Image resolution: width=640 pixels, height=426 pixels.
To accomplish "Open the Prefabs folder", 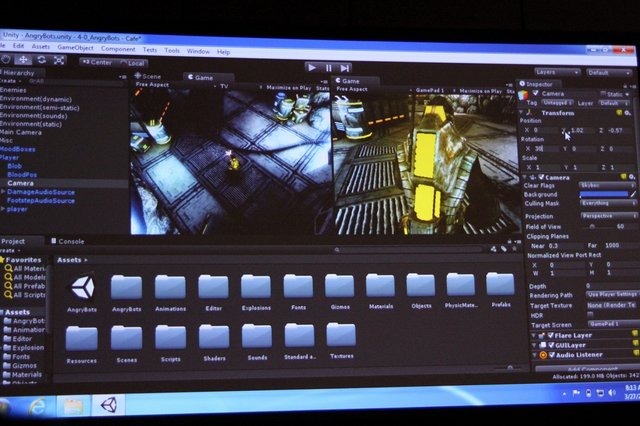I will pos(500,290).
